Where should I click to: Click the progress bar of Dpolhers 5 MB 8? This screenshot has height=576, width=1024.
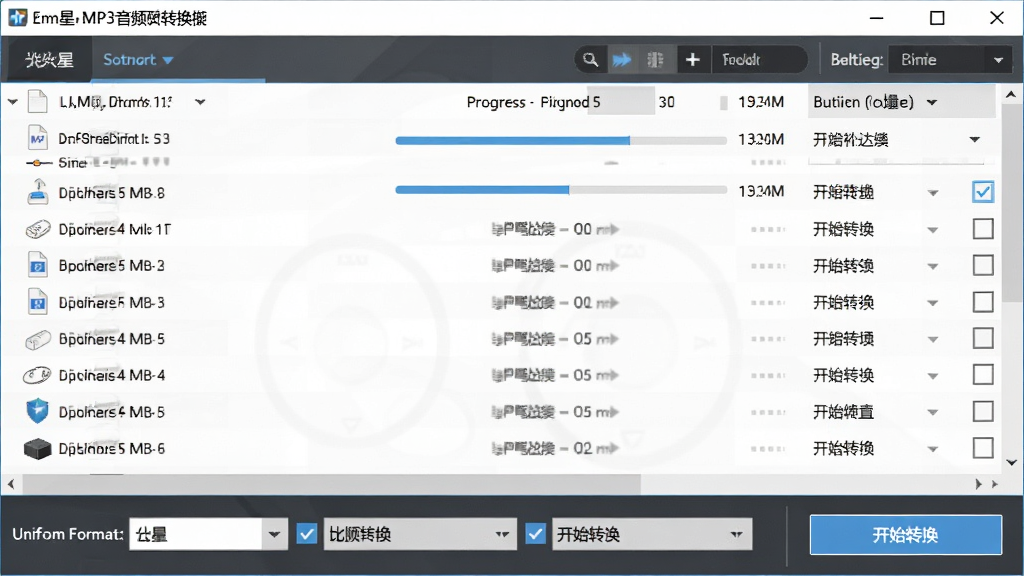point(561,190)
